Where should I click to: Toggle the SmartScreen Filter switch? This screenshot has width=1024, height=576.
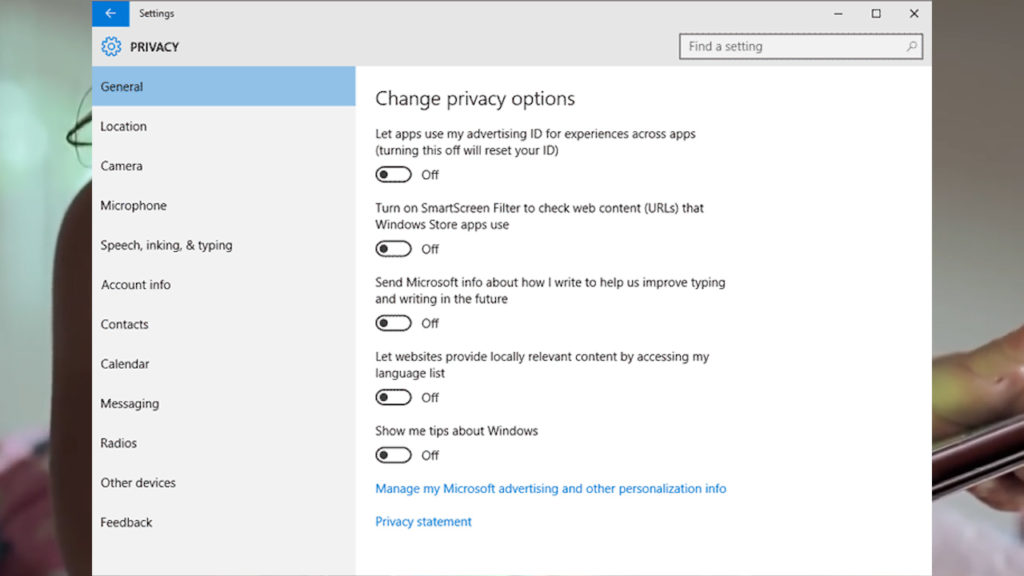[393, 249]
